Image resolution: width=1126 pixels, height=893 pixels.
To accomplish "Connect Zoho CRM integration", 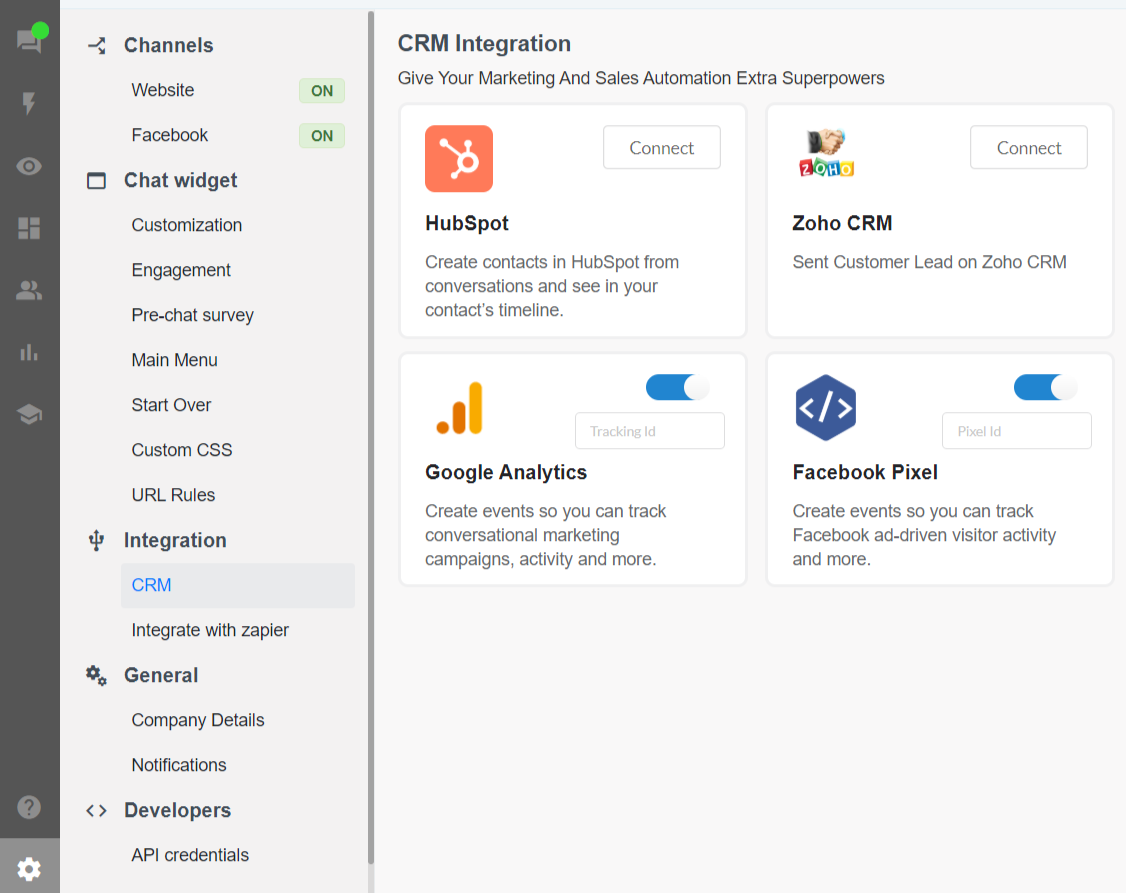I will tap(1028, 148).
